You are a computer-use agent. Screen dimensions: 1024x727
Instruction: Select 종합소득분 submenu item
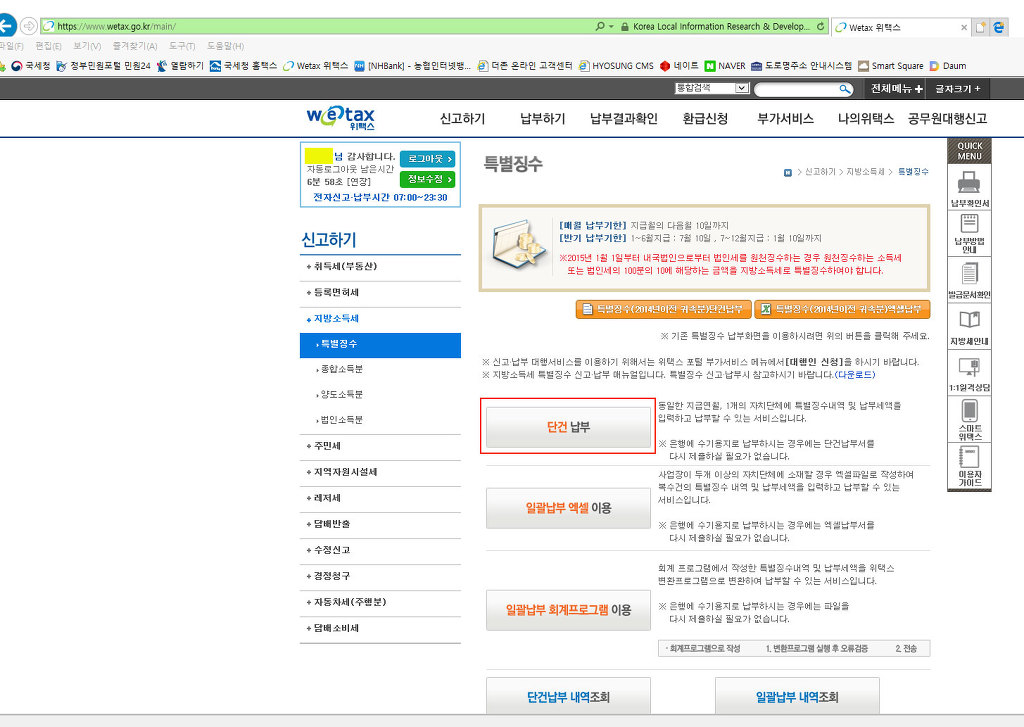[341, 370]
